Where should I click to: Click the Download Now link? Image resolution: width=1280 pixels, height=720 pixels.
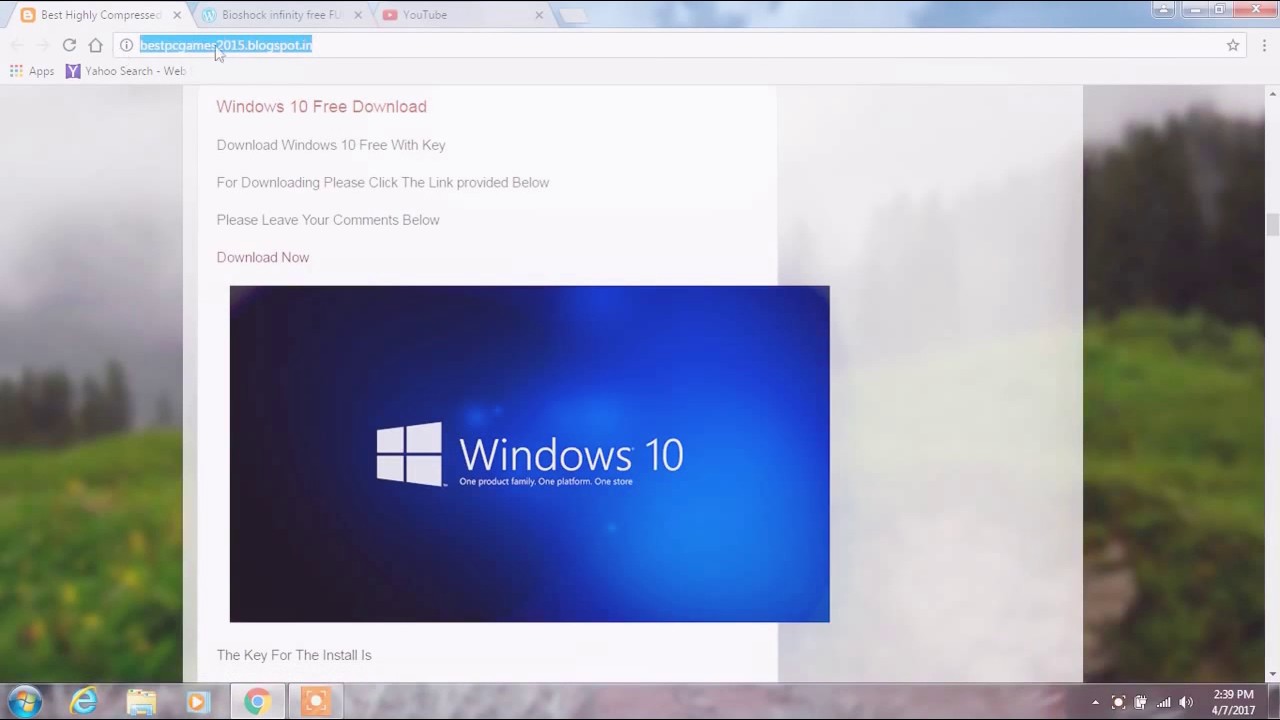coord(263,257)
